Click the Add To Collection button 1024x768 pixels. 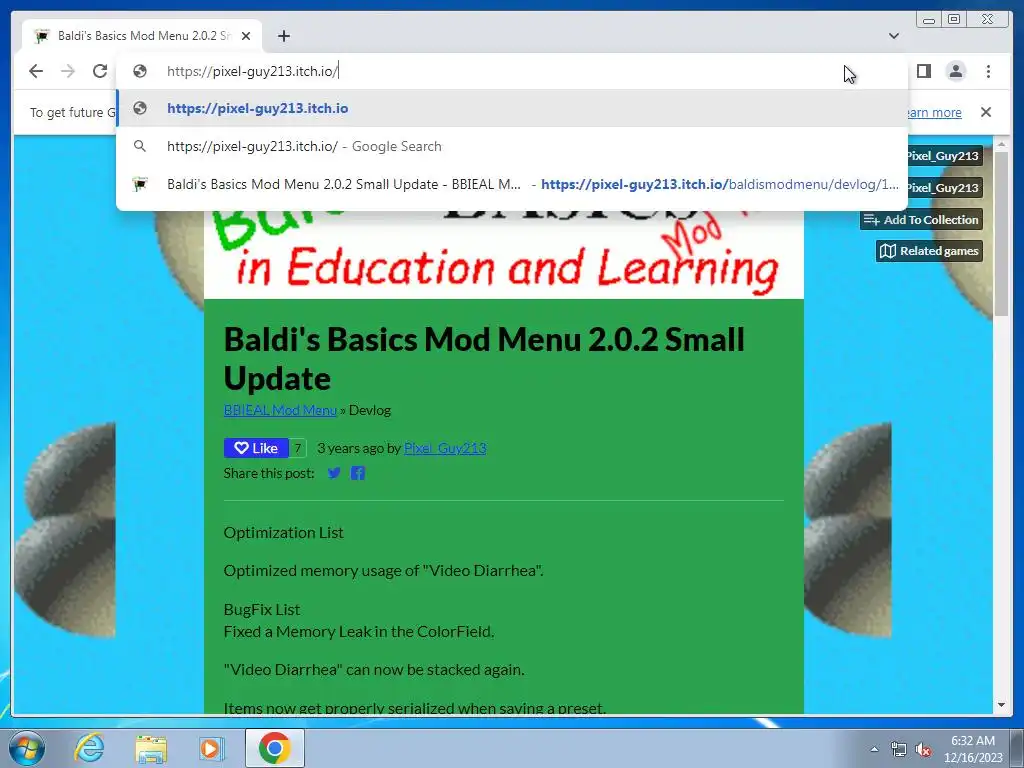pyautogui.click(x=921, y=219)
